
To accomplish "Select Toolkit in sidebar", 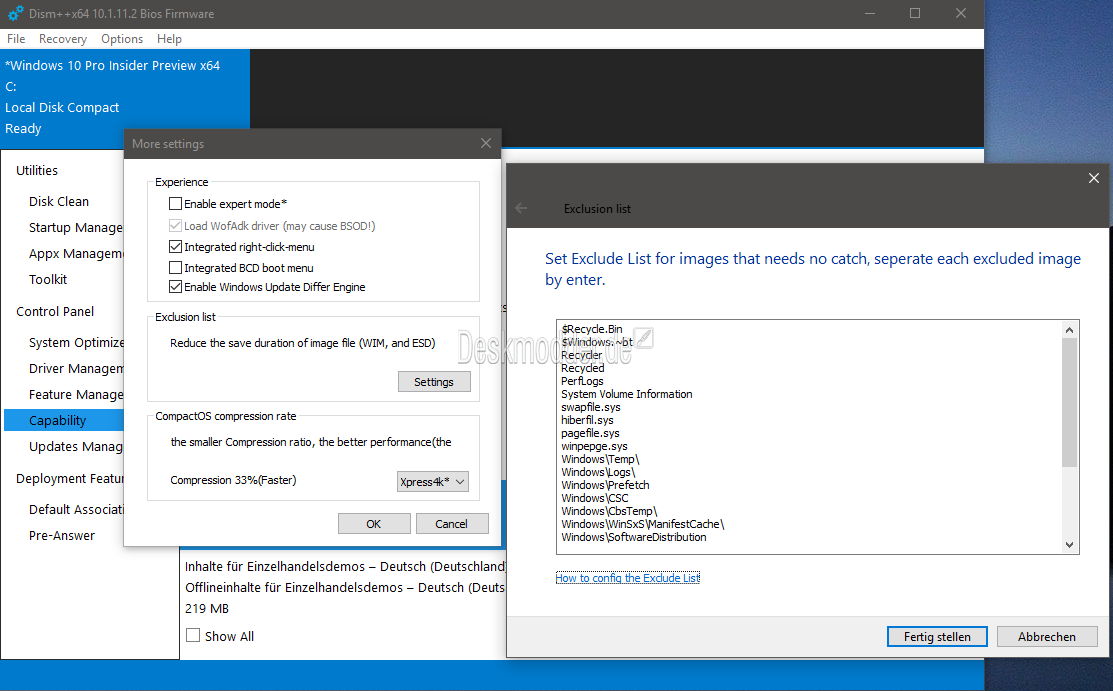I will (x=48, y=280).
